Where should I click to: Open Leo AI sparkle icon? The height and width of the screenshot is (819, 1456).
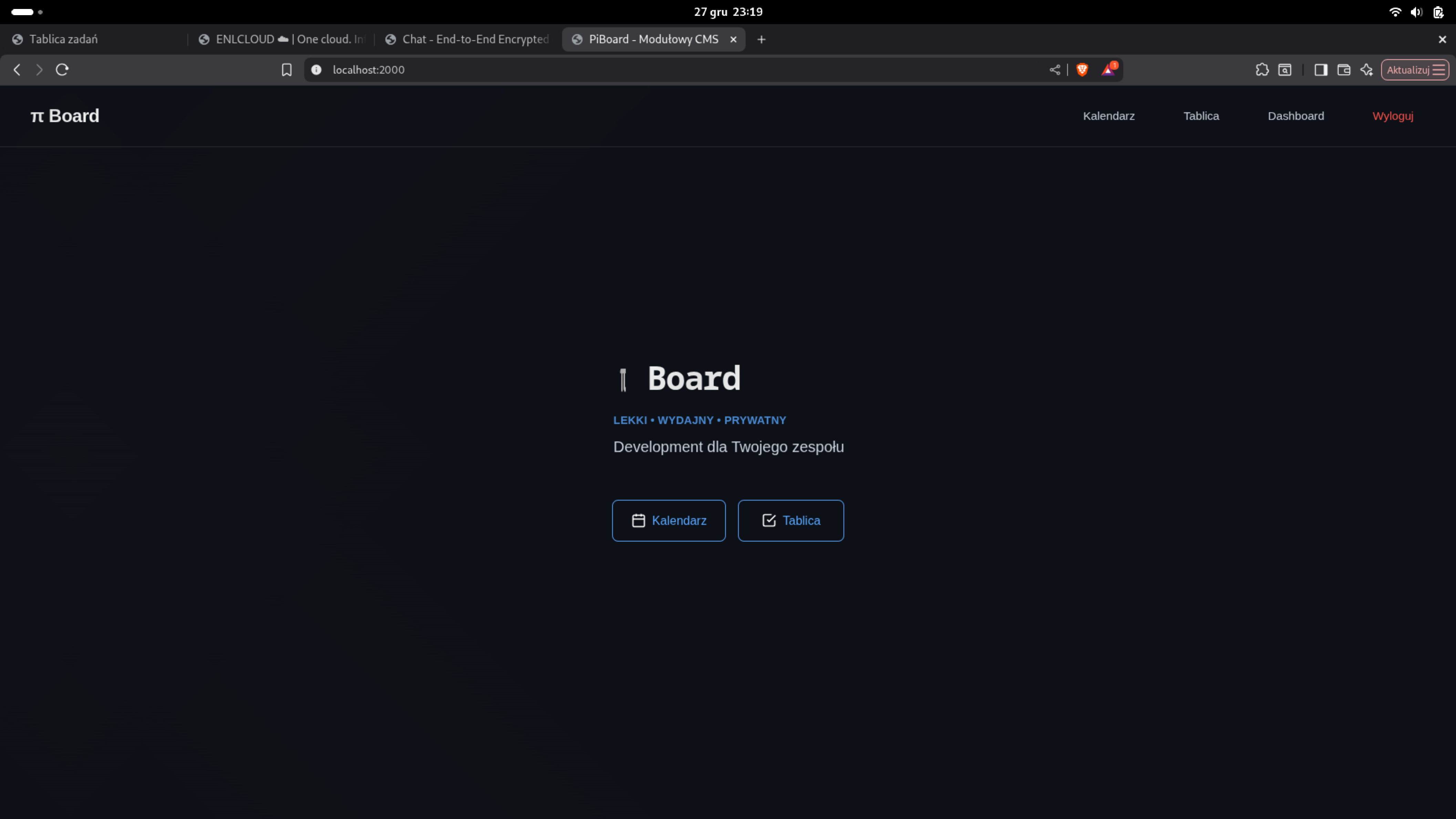tap(1366, 70)
